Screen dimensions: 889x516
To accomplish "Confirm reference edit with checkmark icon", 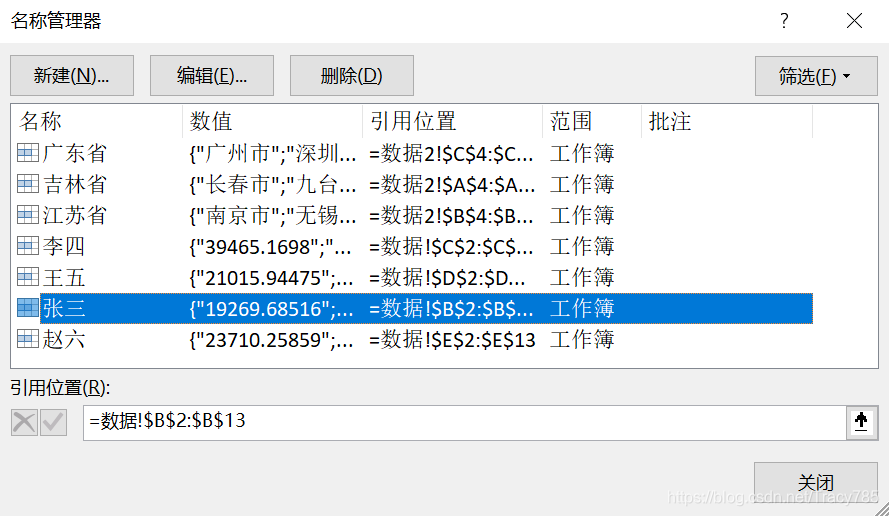I will [54, 422].
